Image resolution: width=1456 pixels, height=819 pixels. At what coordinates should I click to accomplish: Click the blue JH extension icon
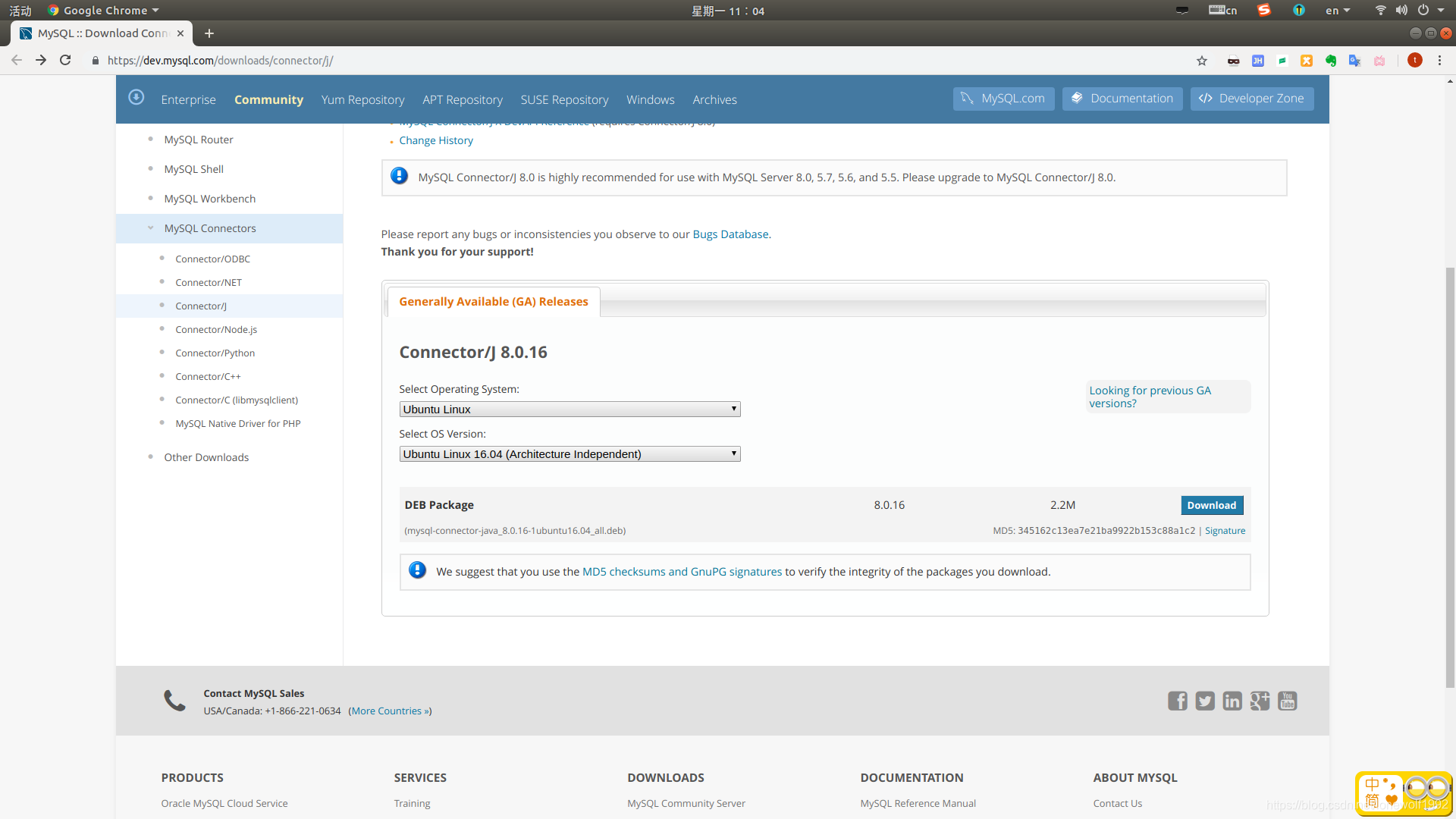[1258, 61]
